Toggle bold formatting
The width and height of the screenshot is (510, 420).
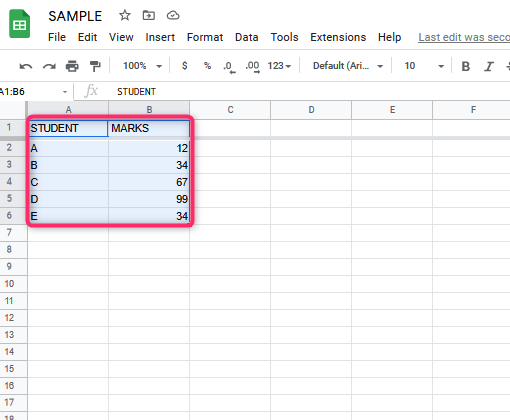(466, 66)
